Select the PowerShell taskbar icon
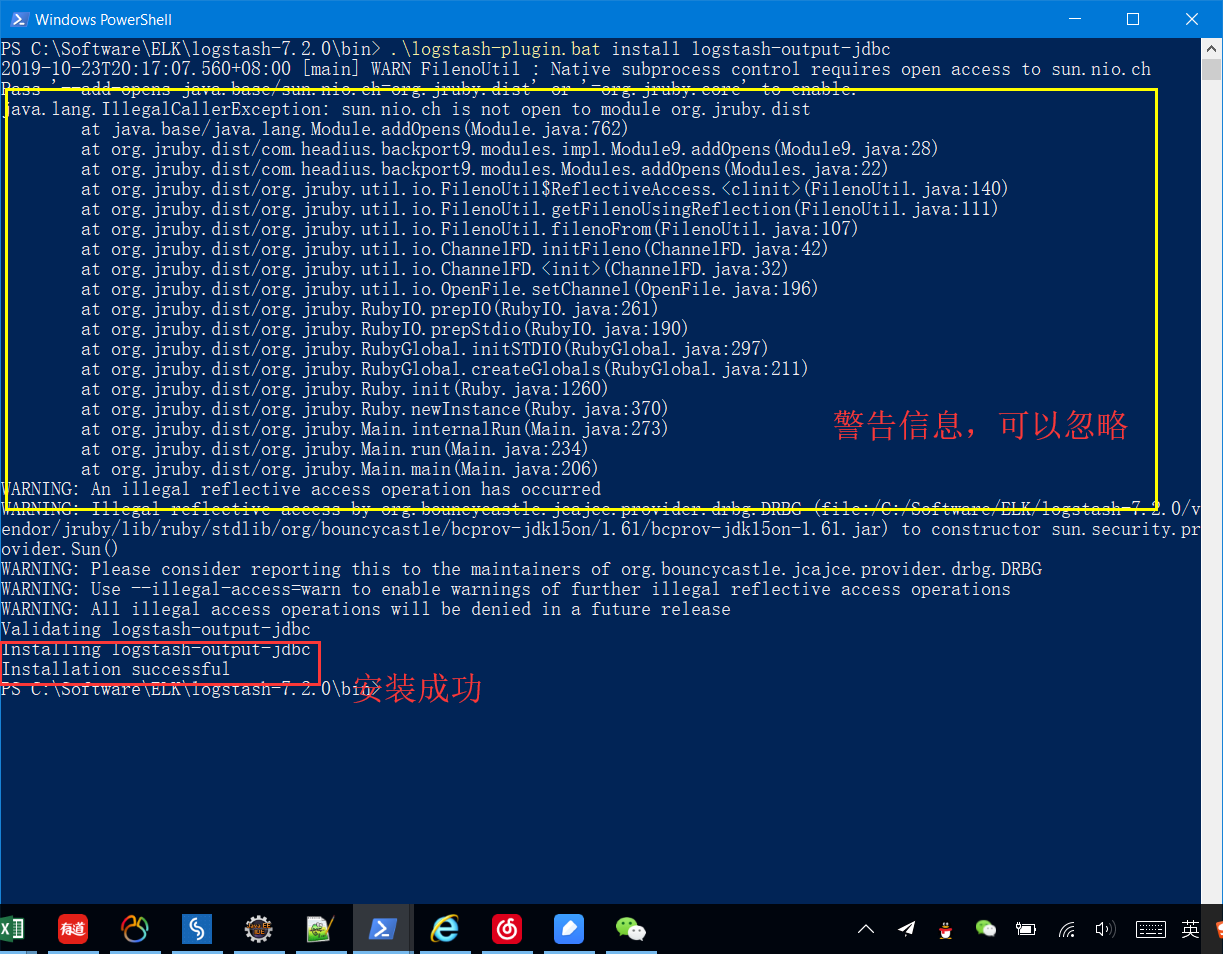This screenshot has height=954, width=1223. click(382, 929)
